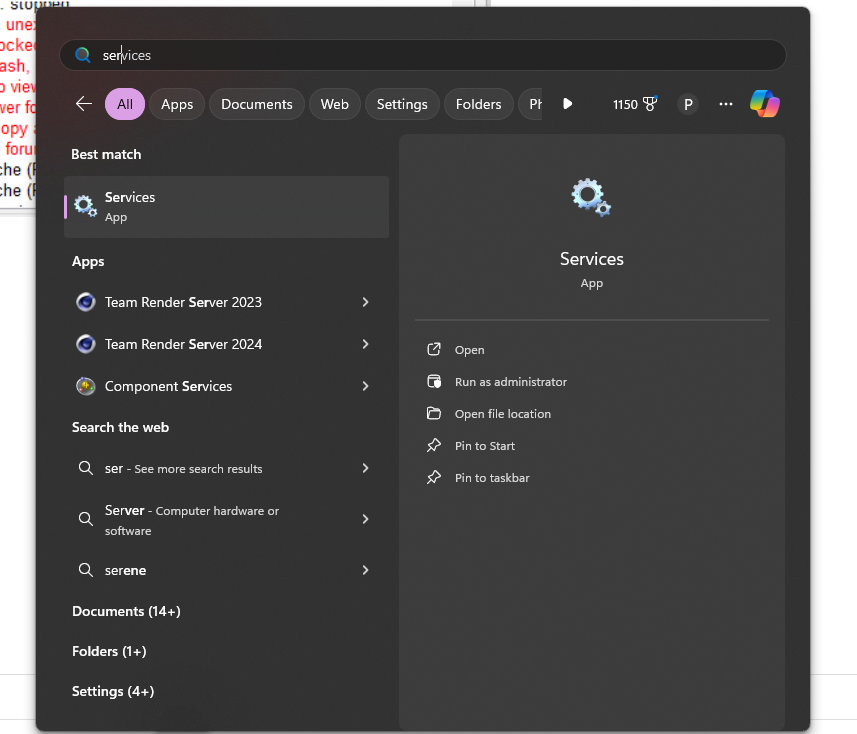Pin Services to taskbar
The width and height of the screenshot is (857, 734).
492,478
